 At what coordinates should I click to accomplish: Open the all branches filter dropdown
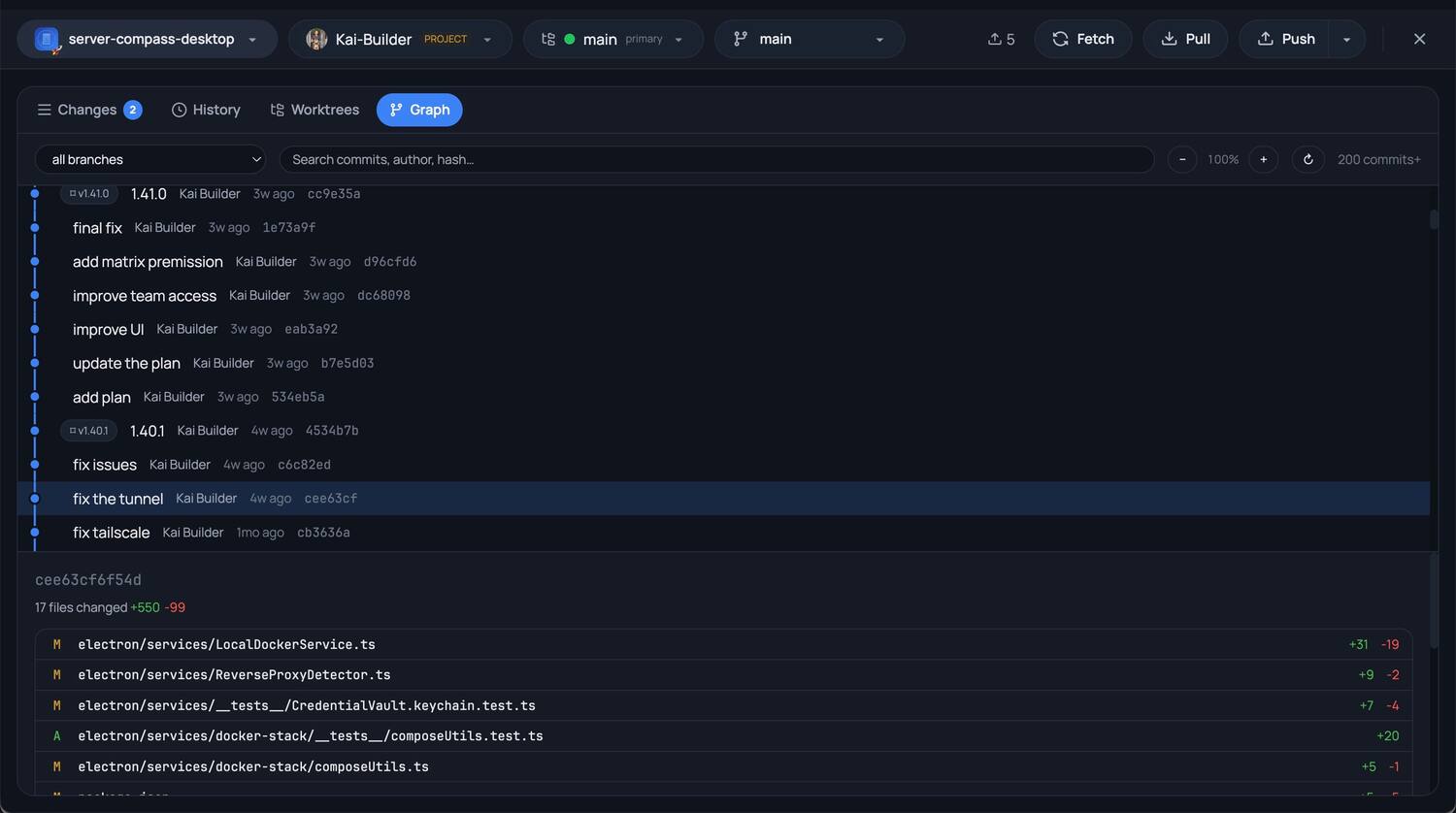pos(150,159)
